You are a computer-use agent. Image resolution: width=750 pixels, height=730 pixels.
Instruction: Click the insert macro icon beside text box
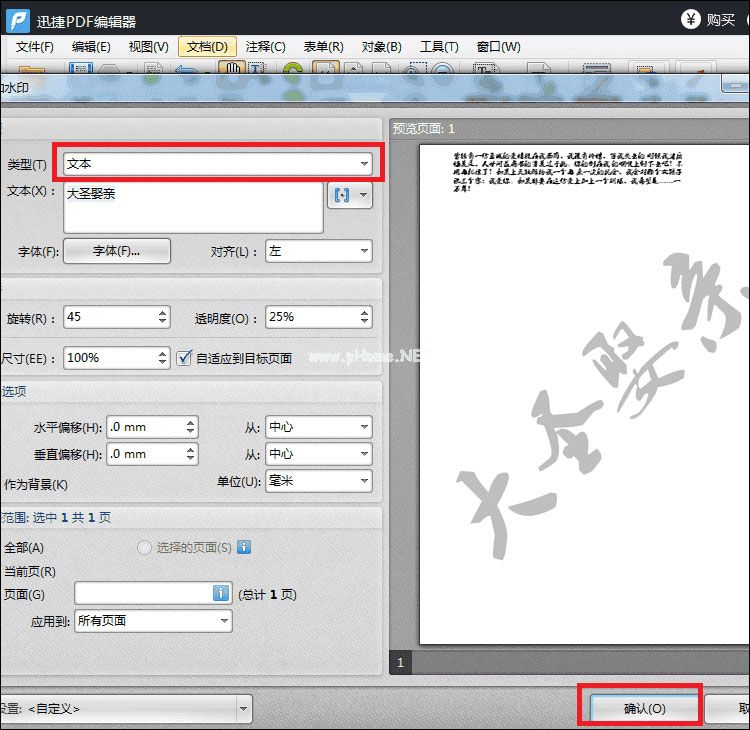pyautogui.click(x=342, y=195)
